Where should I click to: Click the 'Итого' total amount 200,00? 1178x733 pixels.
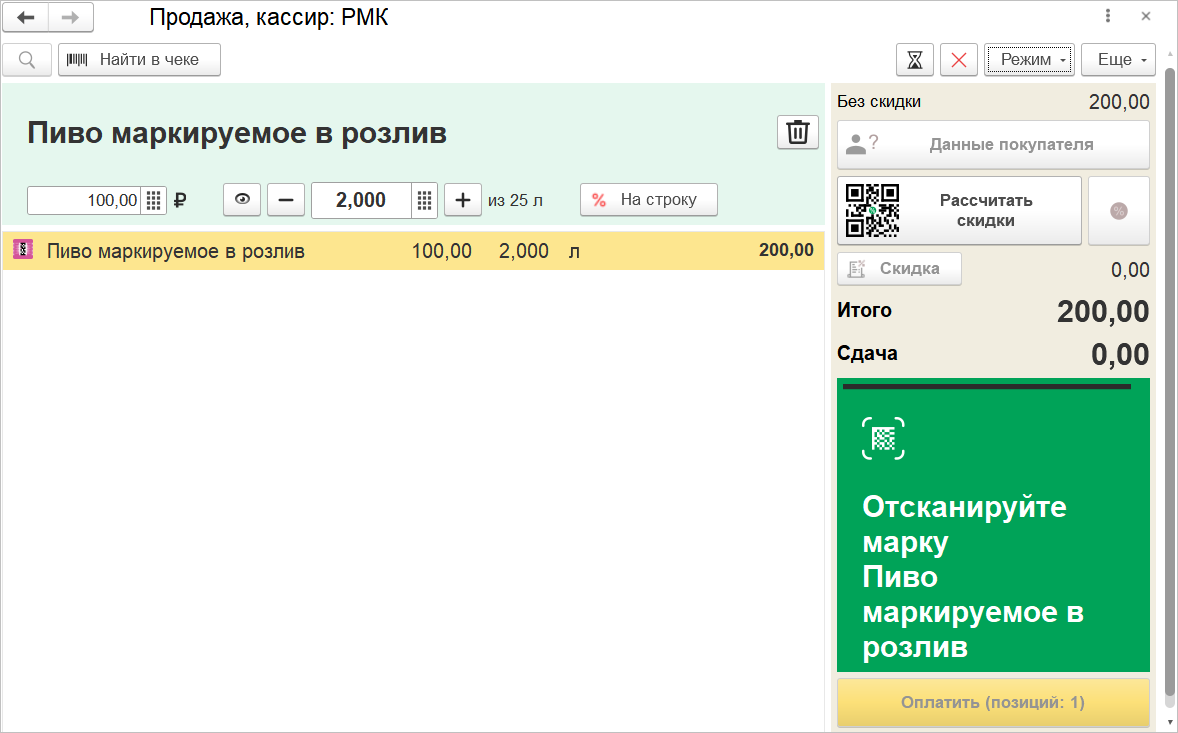[1103, 311]
